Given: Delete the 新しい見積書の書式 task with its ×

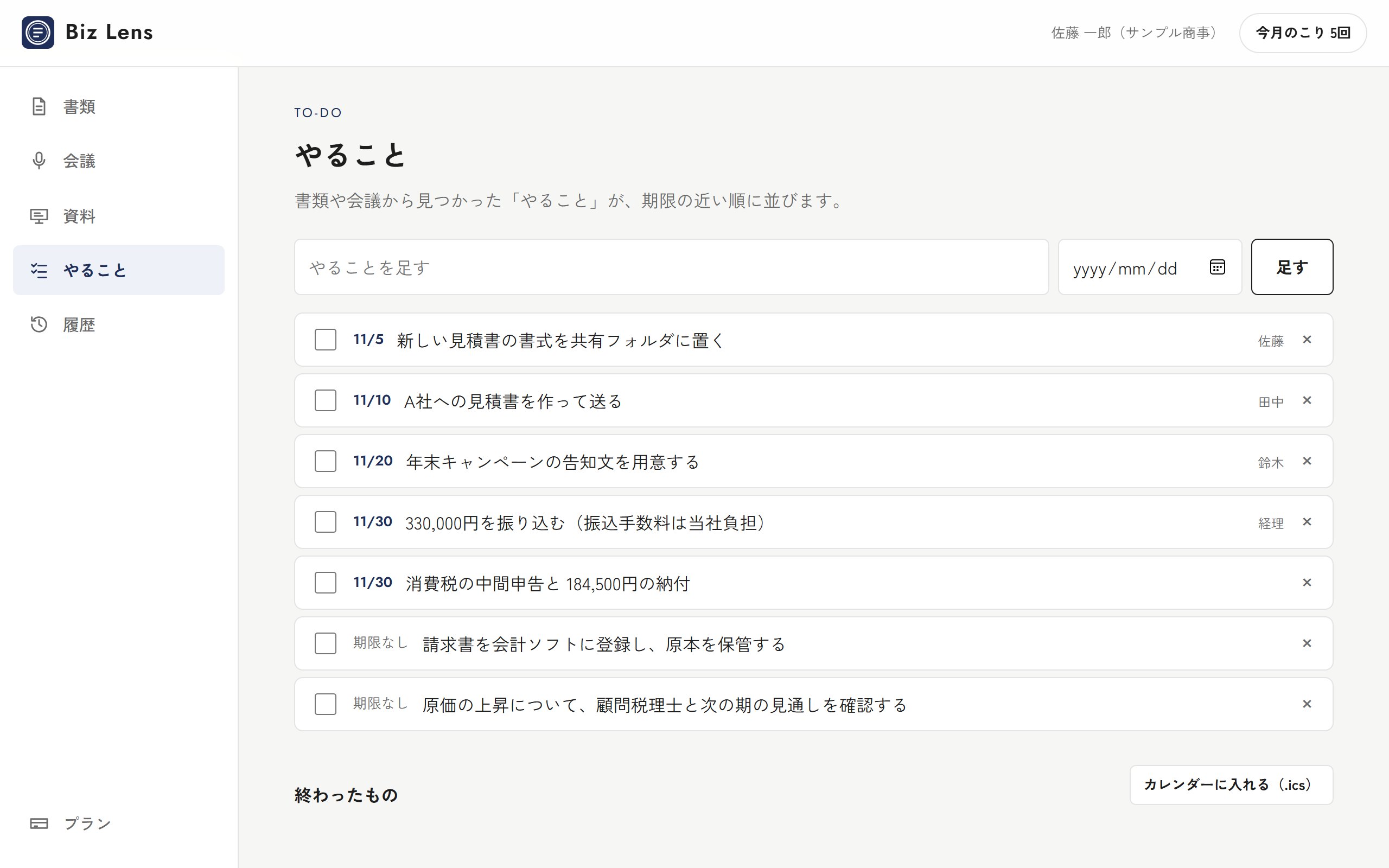Looking at the screenshot, I should (x=1307, y=340).
